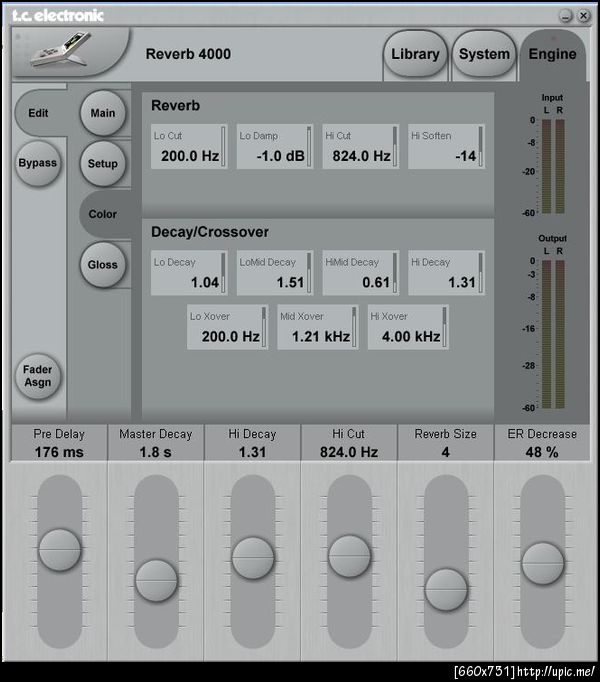Select the Hi Soften -14 field
The width and height of the screenshot is (600, 682).
[446, 147]
